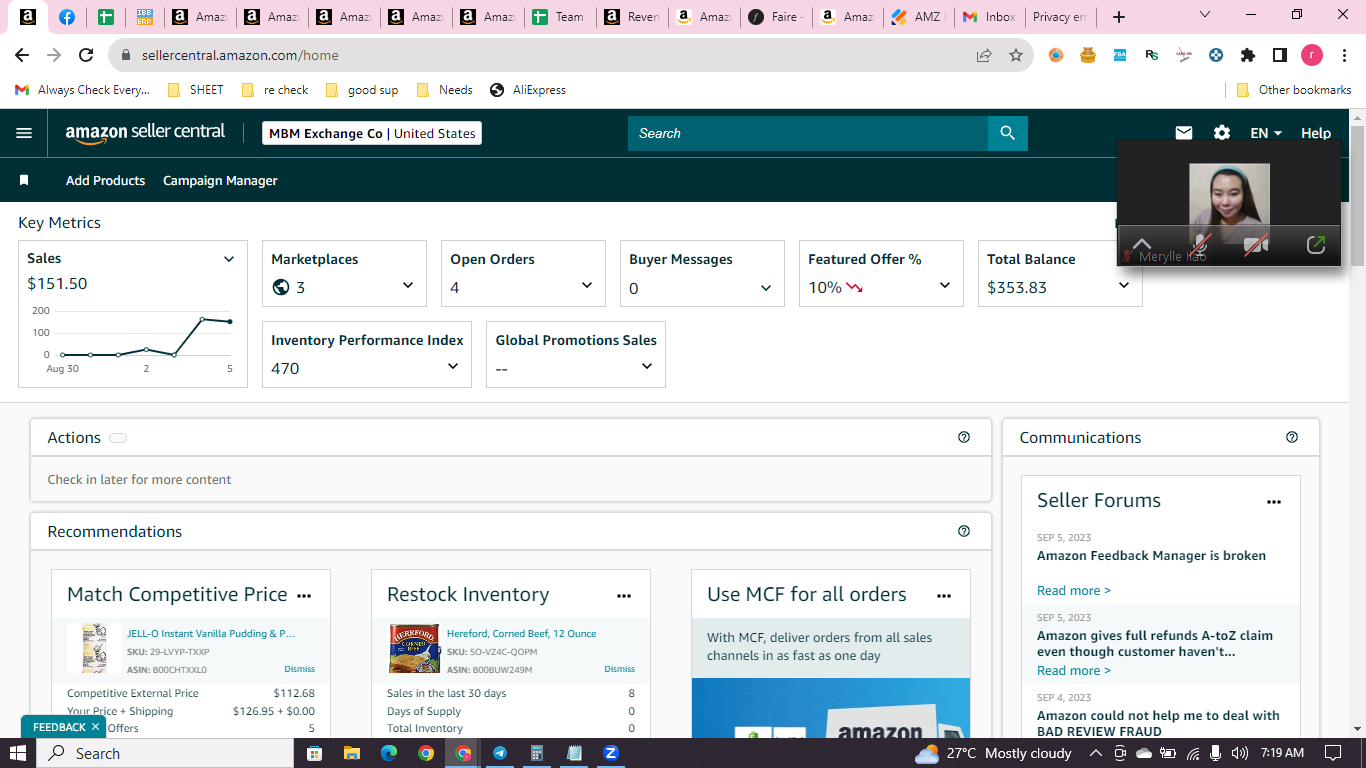Switch to the Privacy error tab
Image resolution: width=1366 pixels, height=768 pixels.
1059,17
